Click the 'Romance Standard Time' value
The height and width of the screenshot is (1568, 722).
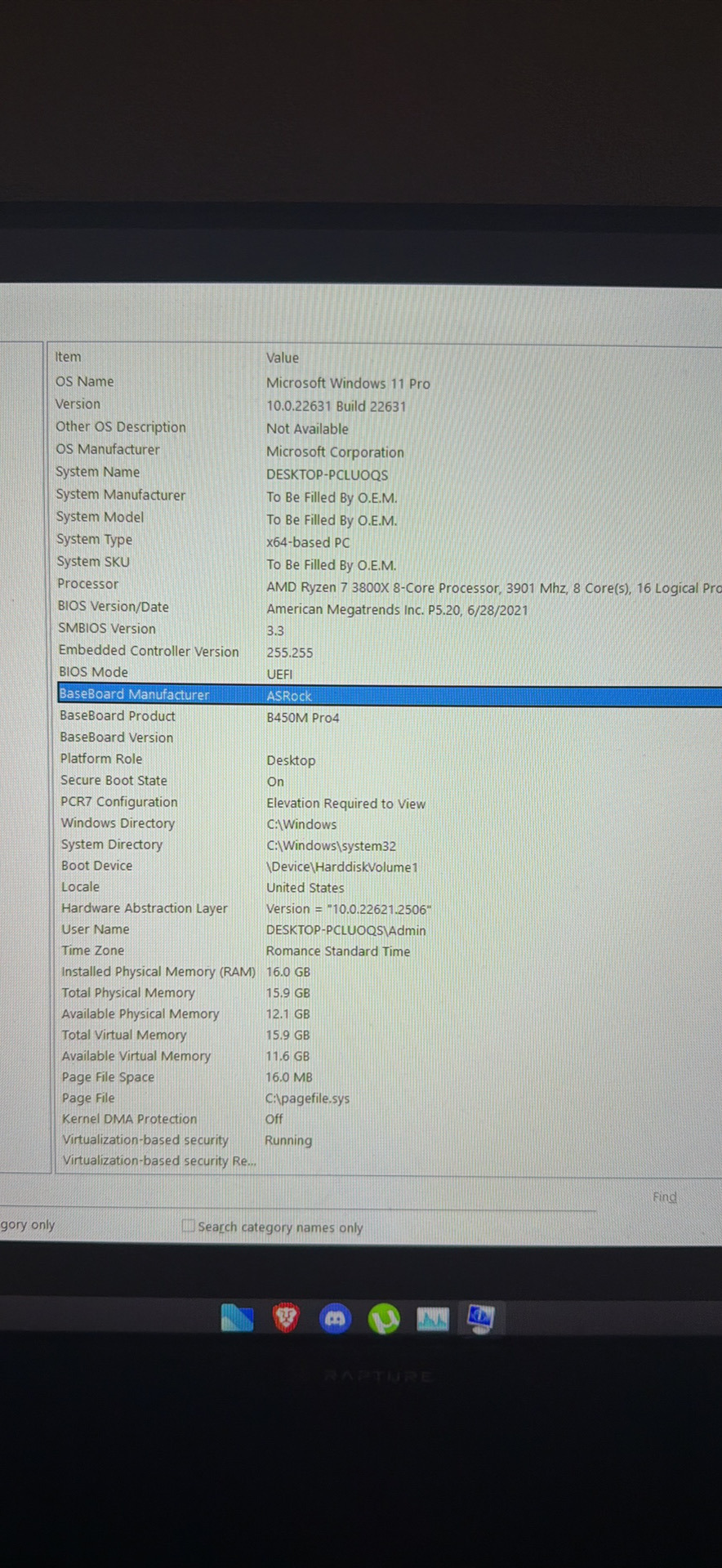tap(338, 951)
